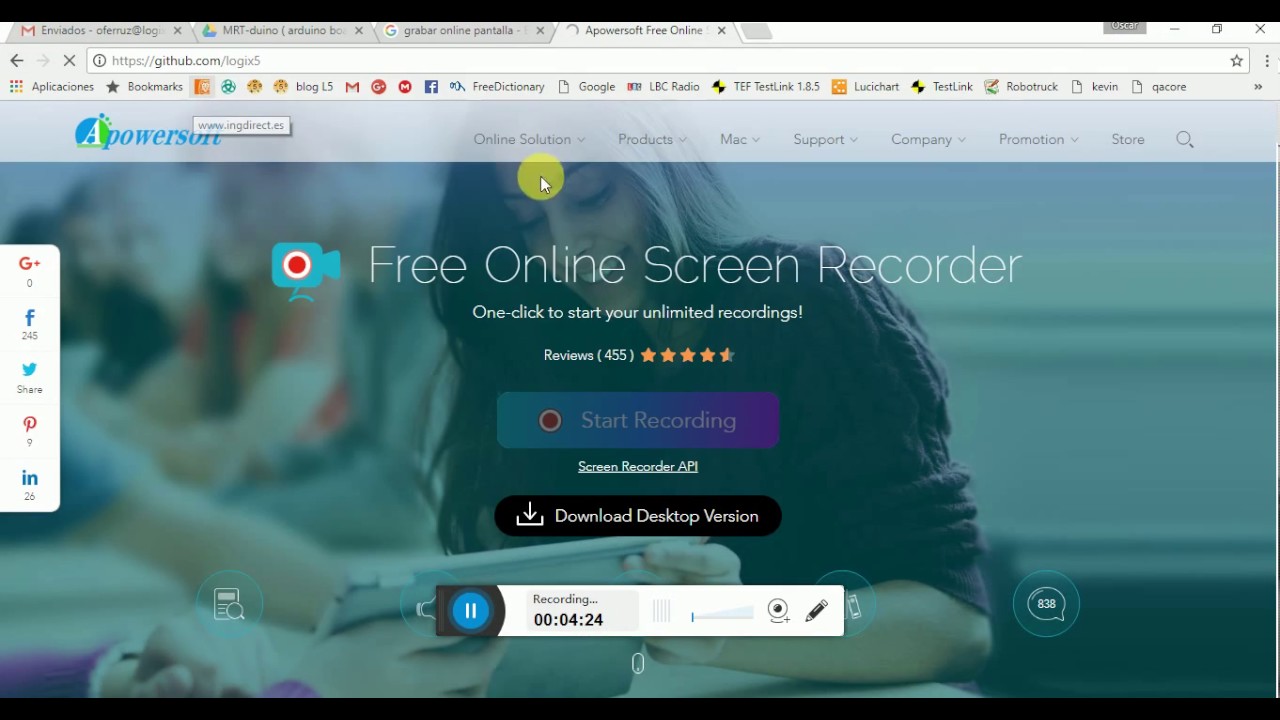The height and width of the screenshot is (720, 1280).
Task: Open the pencil annotation tool
Action: coord(816,610)
